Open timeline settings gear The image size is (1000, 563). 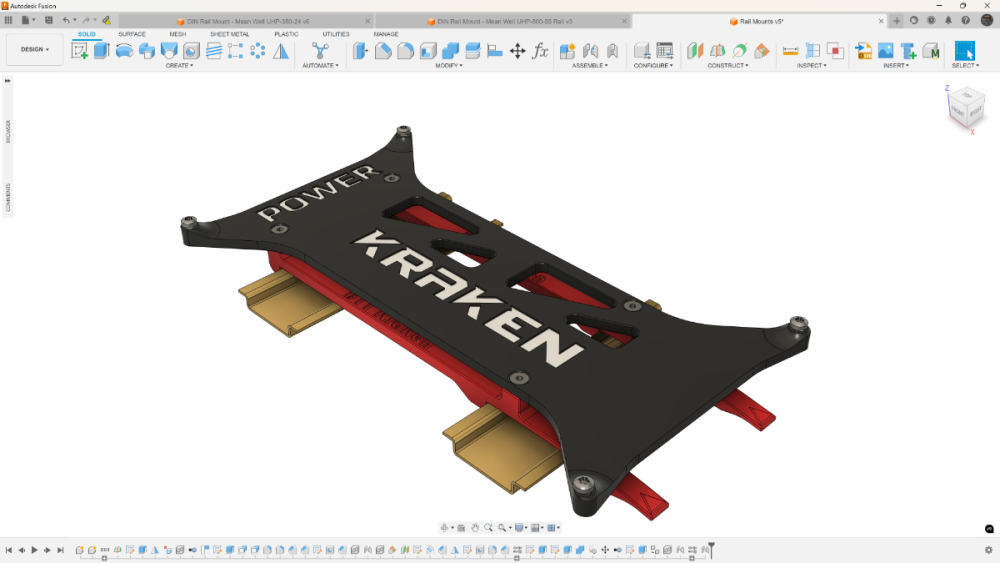(x=989, y=550)
